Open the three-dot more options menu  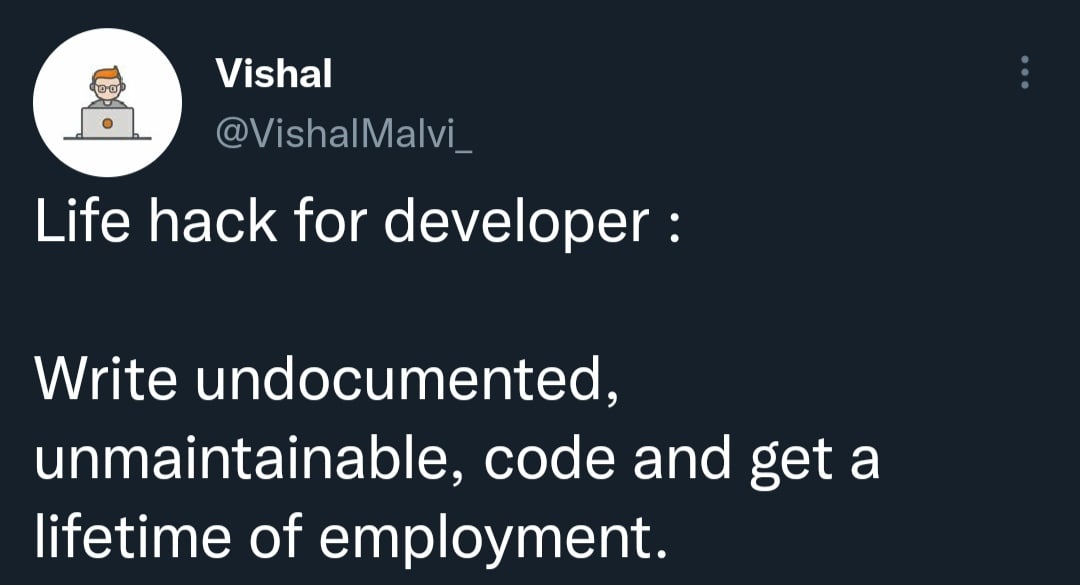point(1023,73)
